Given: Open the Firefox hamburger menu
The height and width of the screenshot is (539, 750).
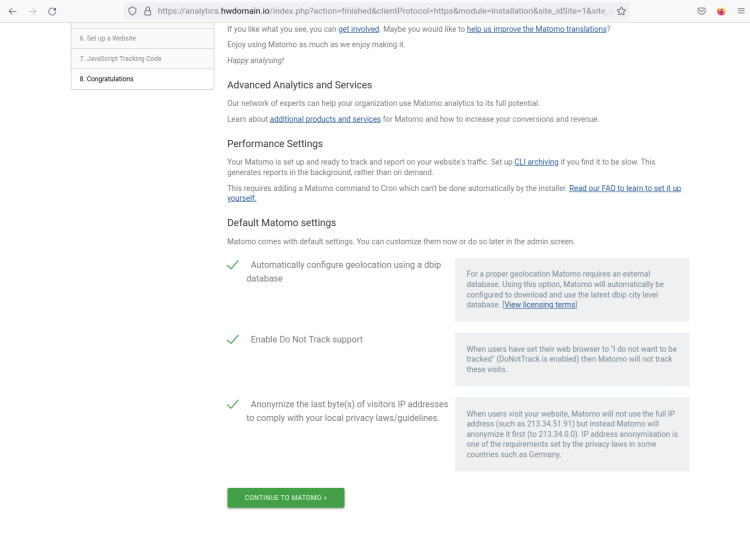Looking at the screenshot, I should click(x=739, y=11).
